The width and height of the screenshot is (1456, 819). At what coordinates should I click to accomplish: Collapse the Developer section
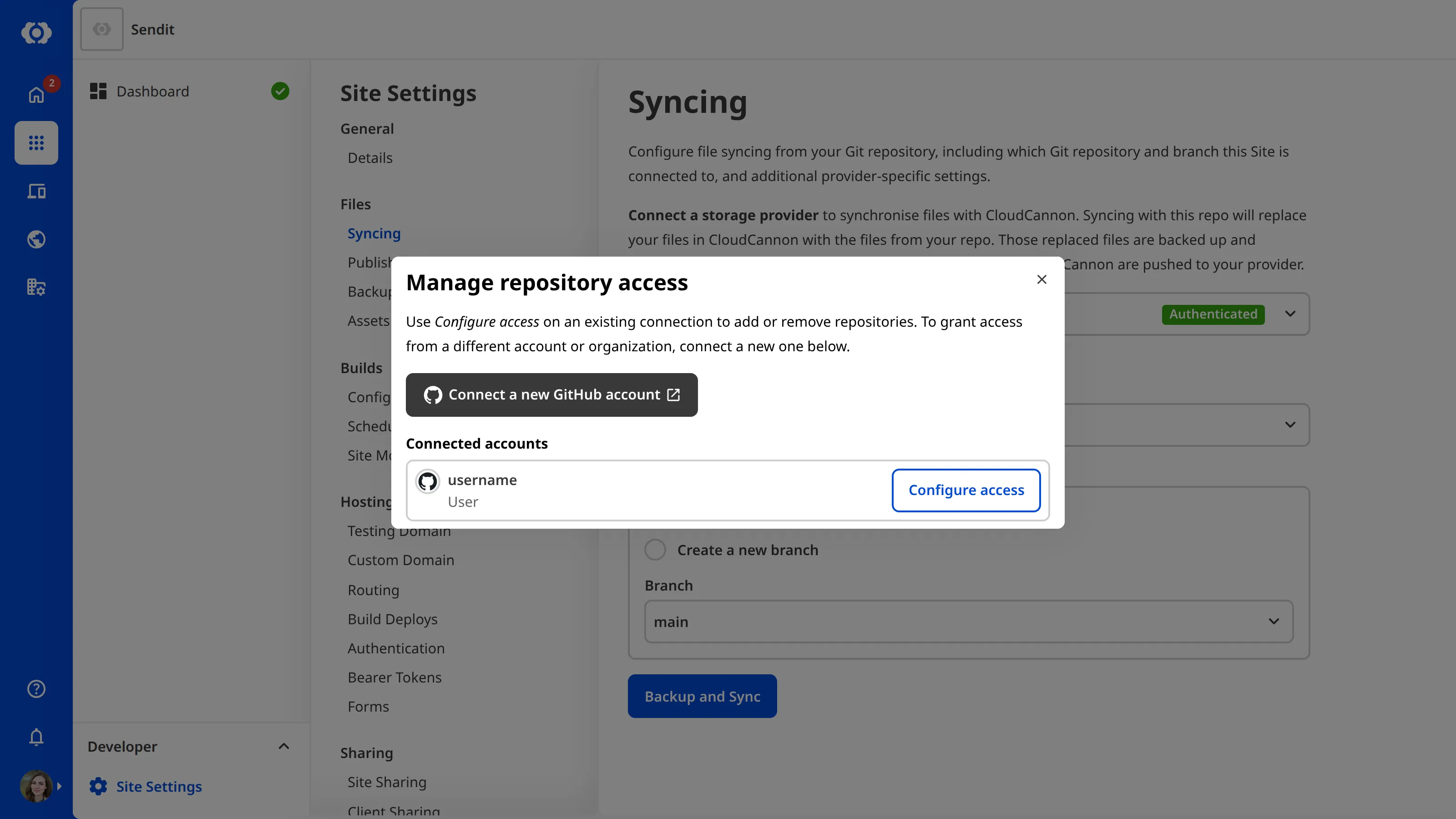[x=284, y=747]
